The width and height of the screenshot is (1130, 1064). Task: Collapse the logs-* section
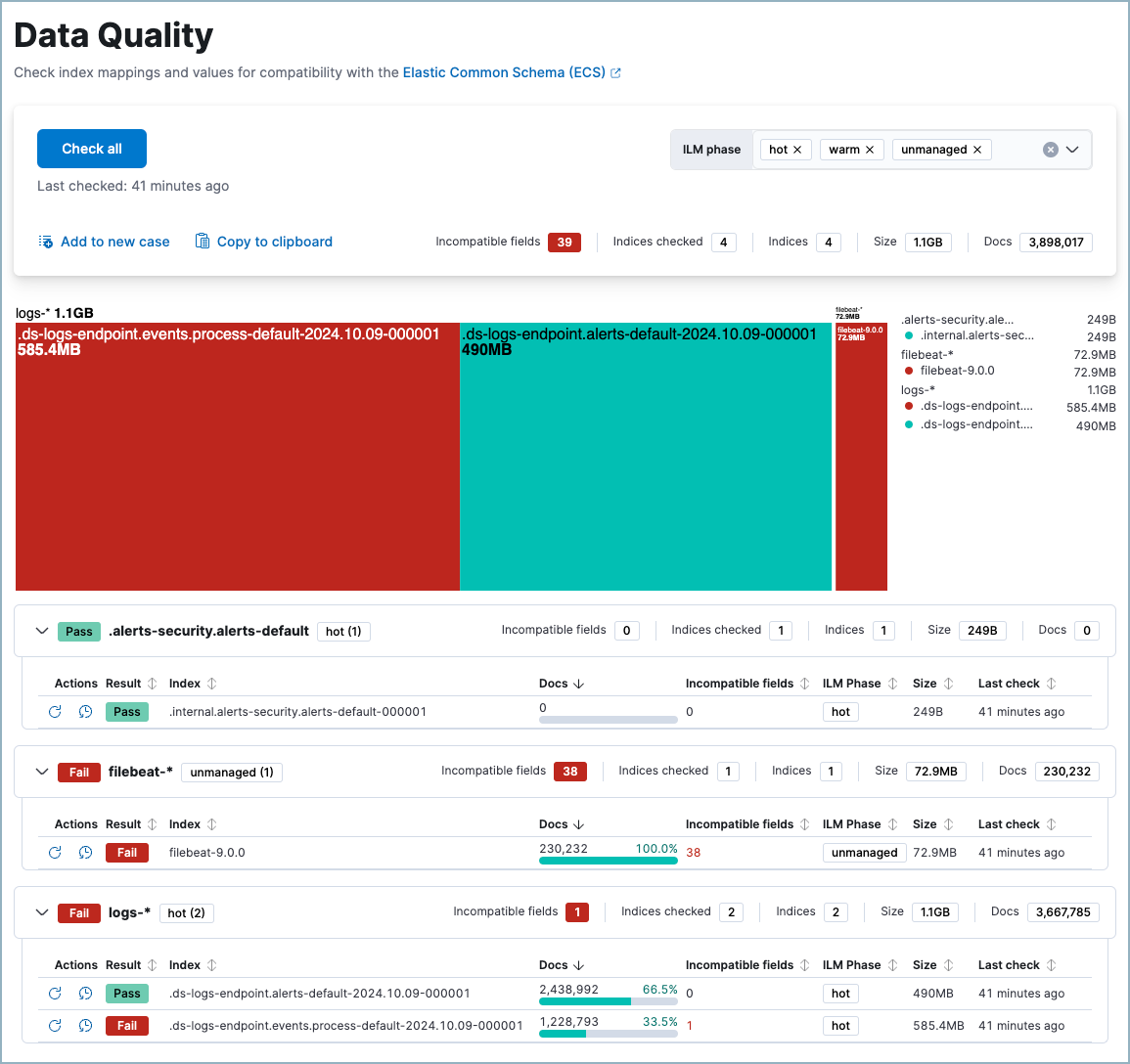(41, 912)
